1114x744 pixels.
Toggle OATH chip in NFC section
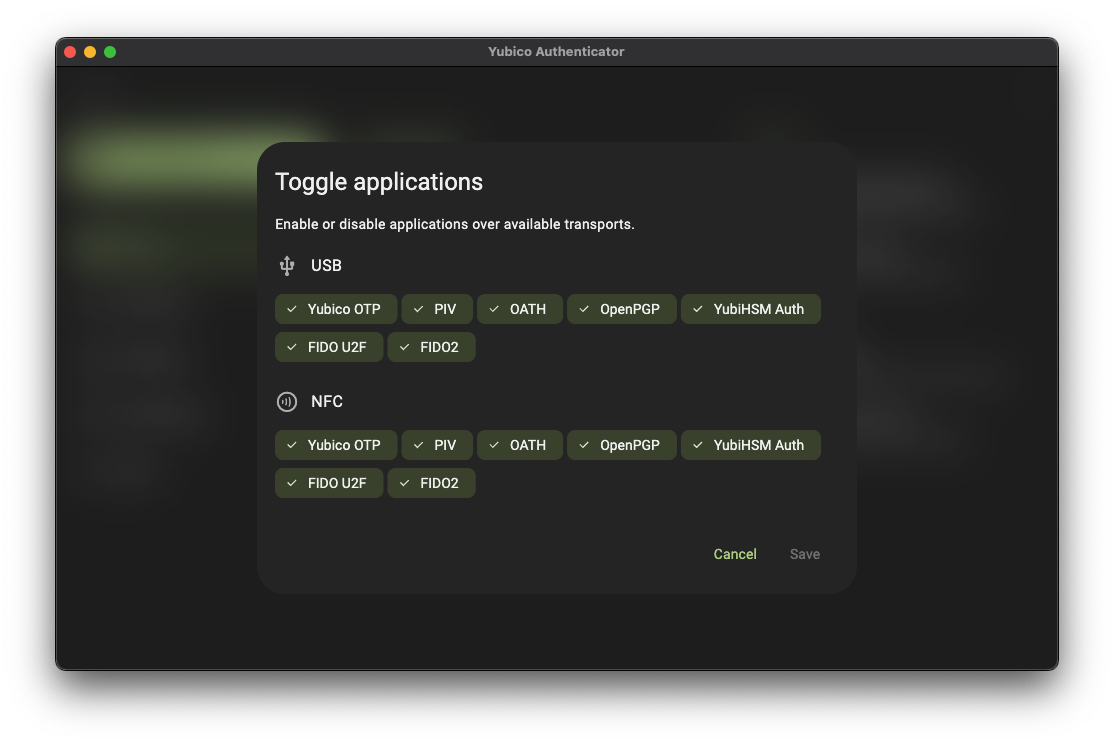point(520,445)
